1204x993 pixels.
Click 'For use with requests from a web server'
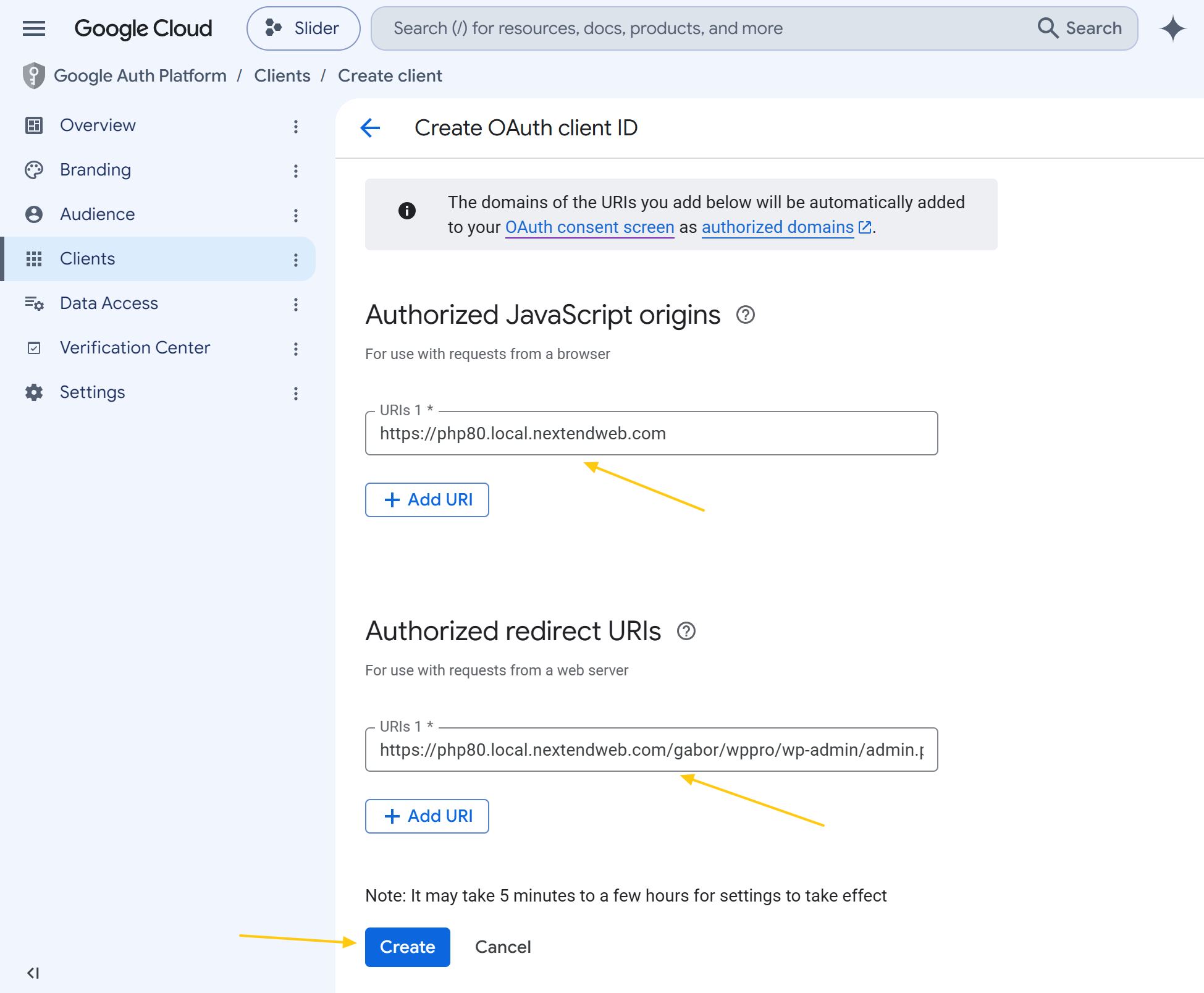click(497, 670)
